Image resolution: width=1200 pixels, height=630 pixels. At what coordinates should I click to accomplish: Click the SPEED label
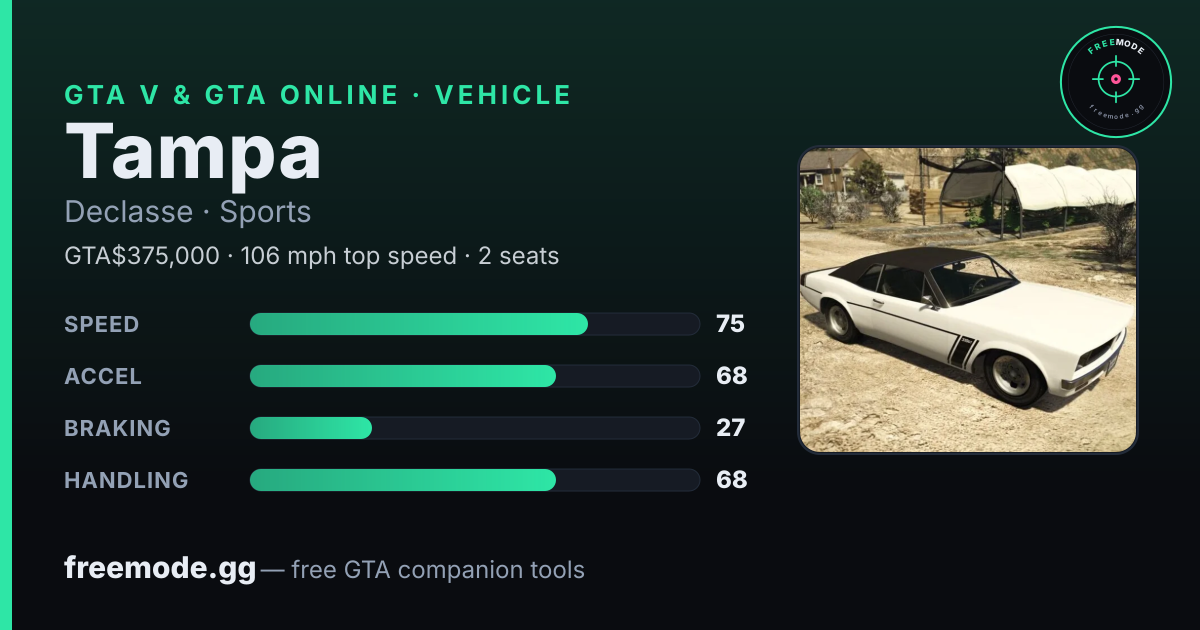[102, 324]
